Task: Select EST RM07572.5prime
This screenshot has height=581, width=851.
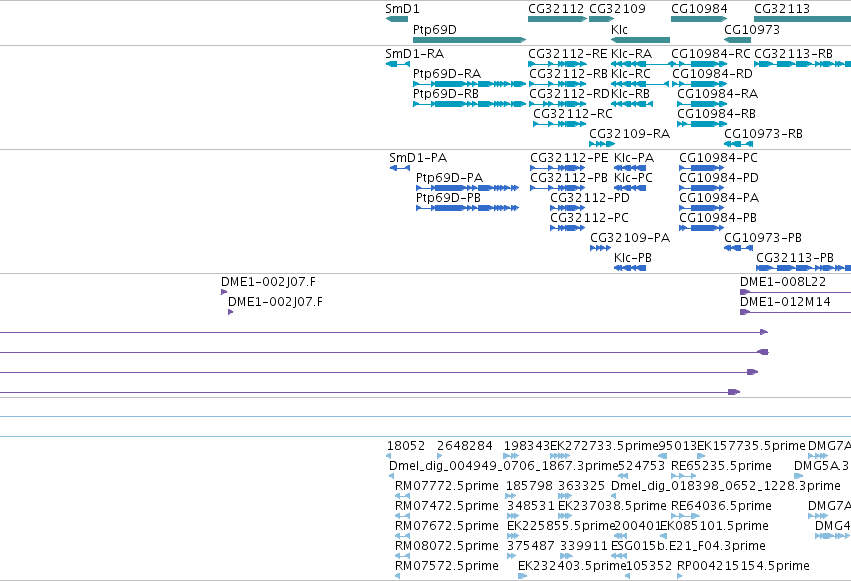Action: coord(398,576)
